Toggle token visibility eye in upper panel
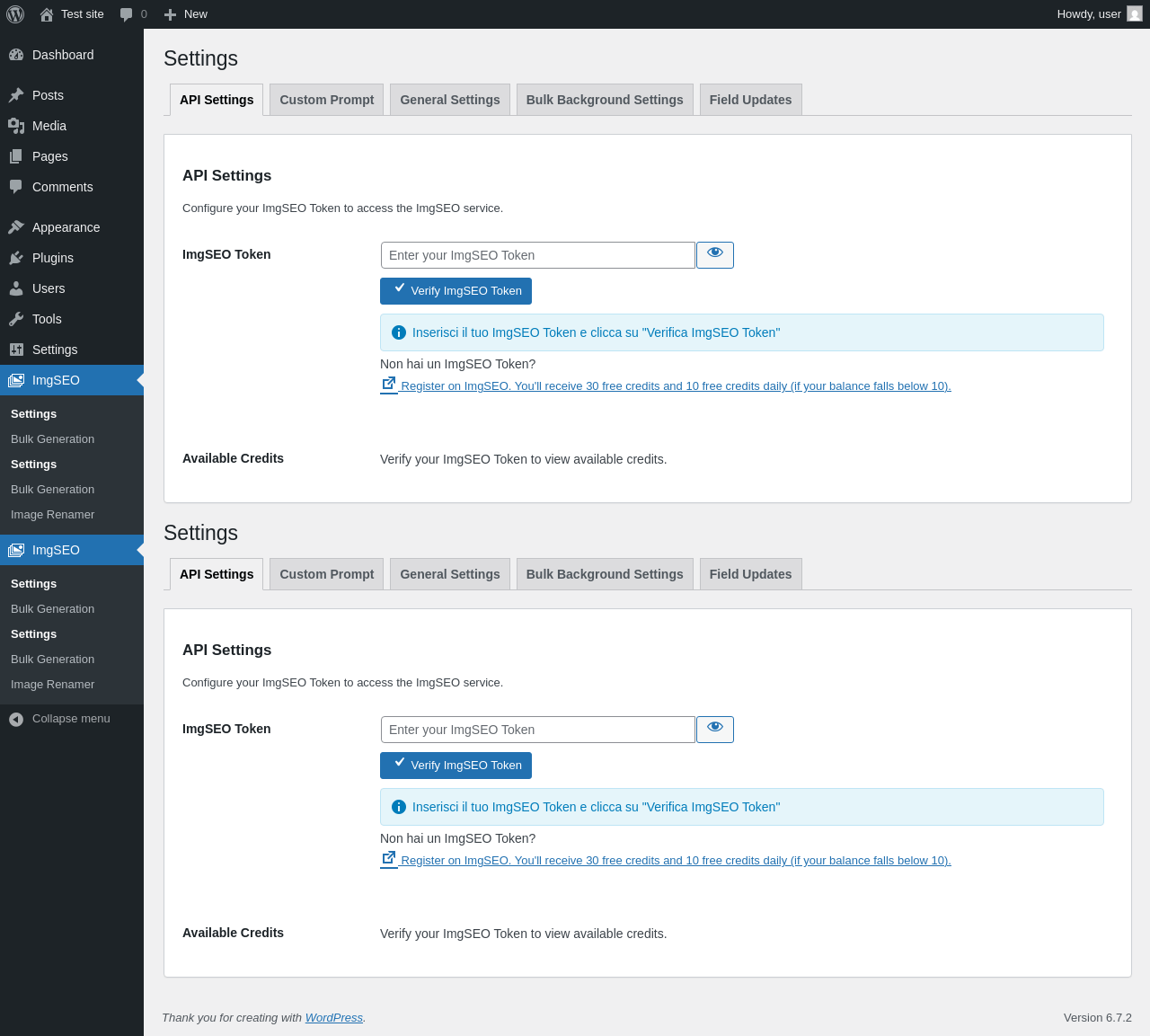1150x1036 pixels. tap(715, 255)
